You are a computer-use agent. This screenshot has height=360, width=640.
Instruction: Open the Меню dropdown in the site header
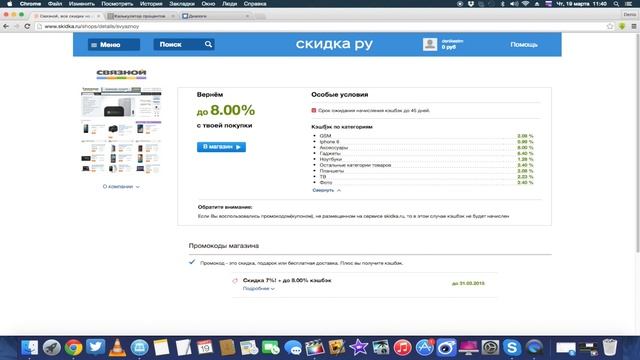114,44
